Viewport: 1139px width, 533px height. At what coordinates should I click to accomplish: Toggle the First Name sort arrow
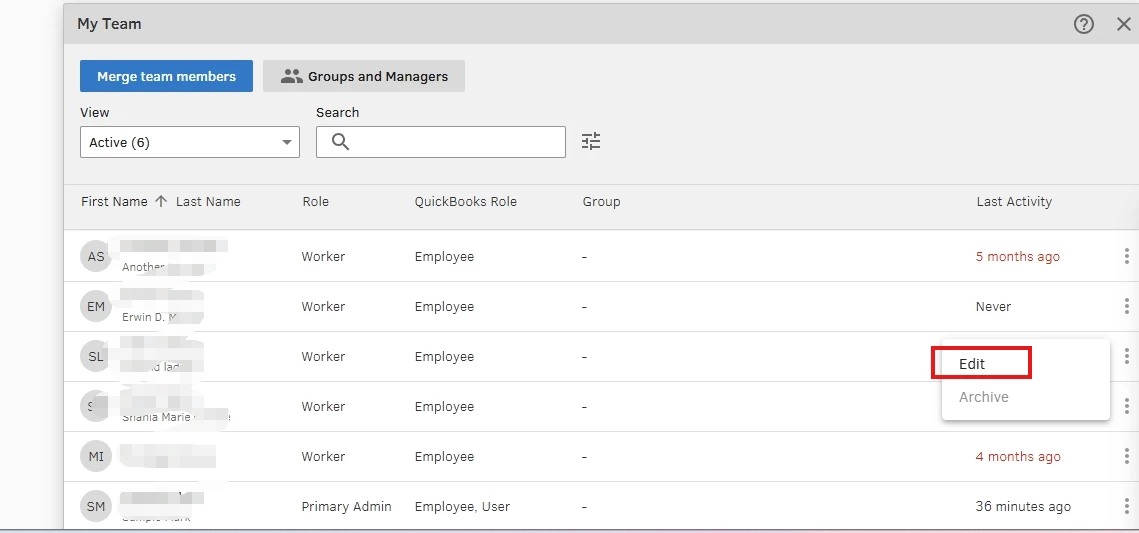[x=161, y=202]
